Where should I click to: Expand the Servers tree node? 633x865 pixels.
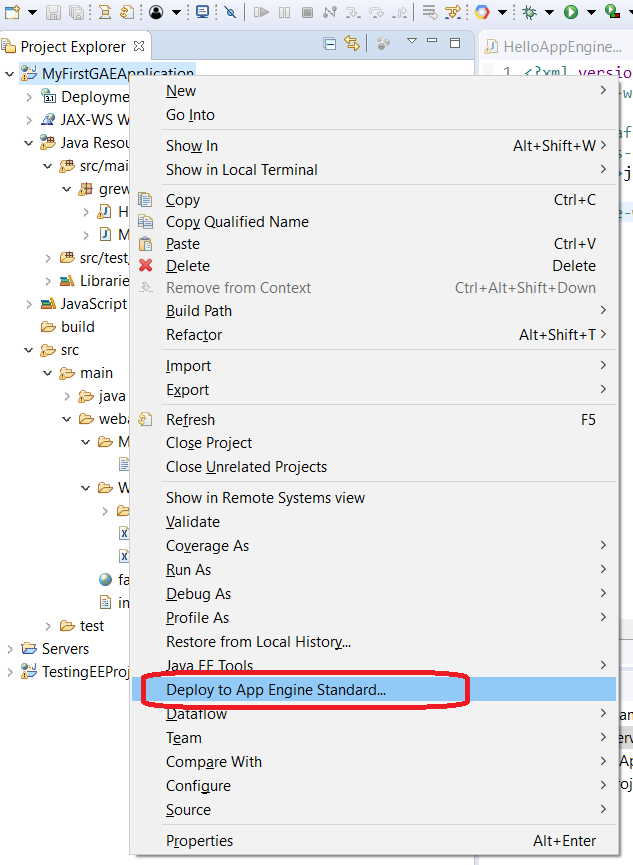tap(10, 649)
